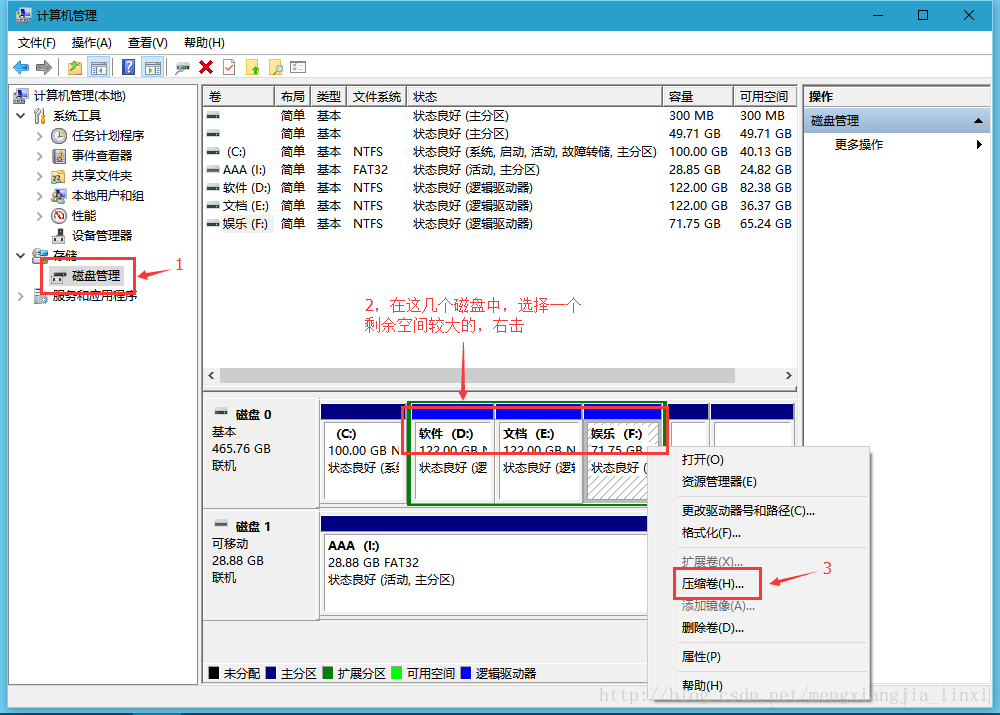Choose 格式化(F)... in context menu
This screenshot has height=715, width=1000.
pyautogui.click(x=711, y=533)
